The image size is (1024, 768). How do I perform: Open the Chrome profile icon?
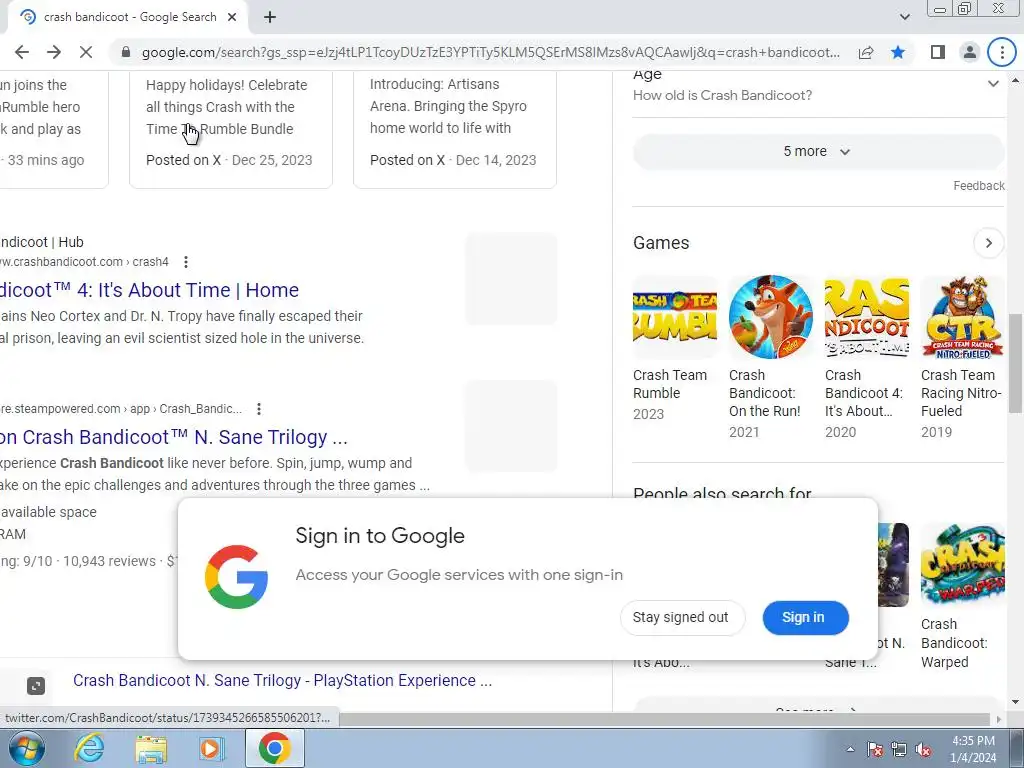point(970,52)
